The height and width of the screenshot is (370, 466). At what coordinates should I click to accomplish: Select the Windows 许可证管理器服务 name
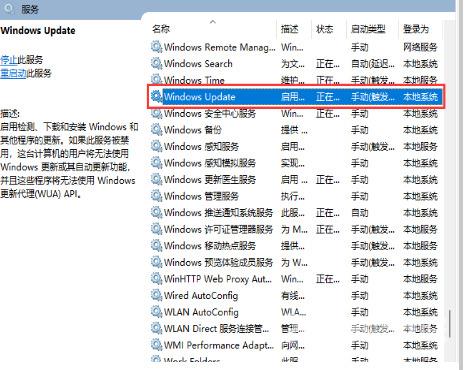click(218, 229)
